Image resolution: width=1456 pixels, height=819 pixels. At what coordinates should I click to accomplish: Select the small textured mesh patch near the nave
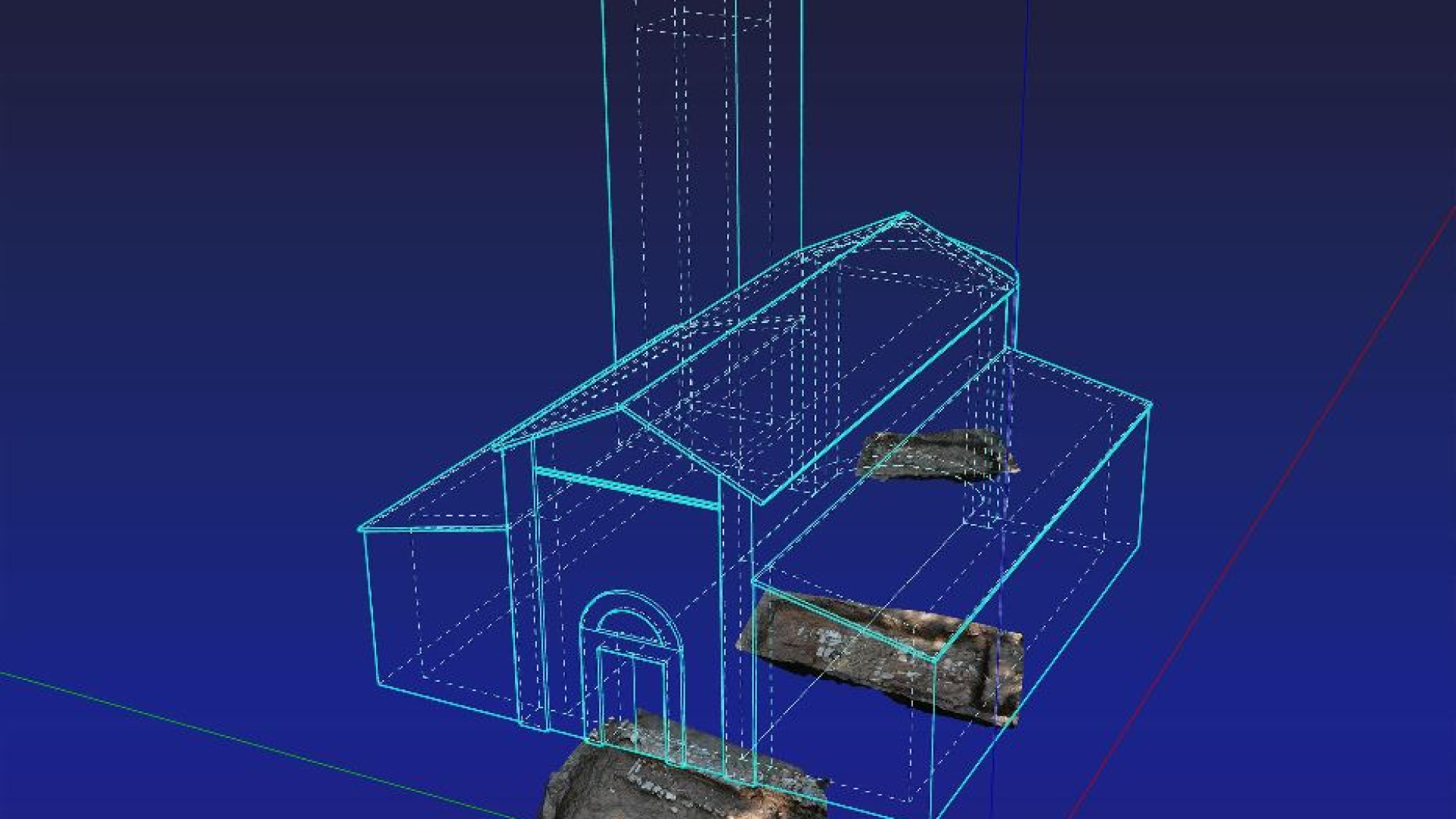point(937,454)
